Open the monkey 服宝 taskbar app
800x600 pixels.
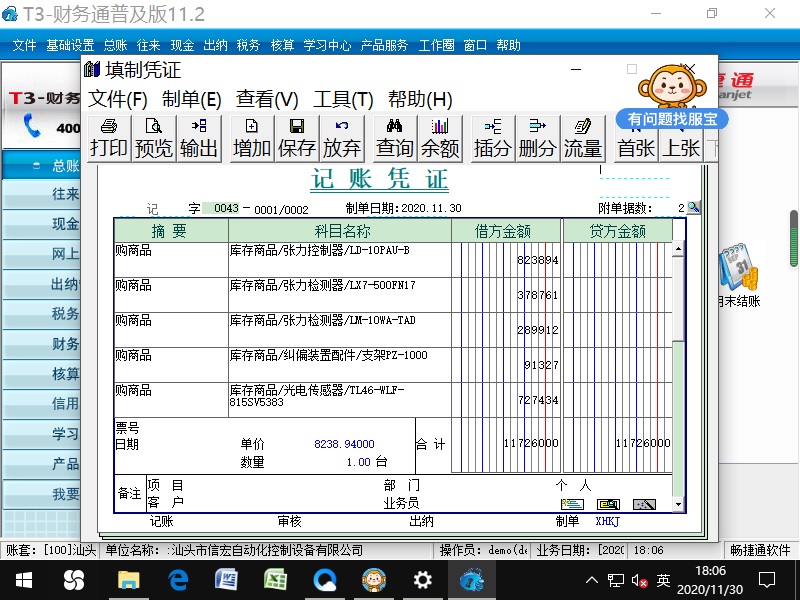point(374,580)
